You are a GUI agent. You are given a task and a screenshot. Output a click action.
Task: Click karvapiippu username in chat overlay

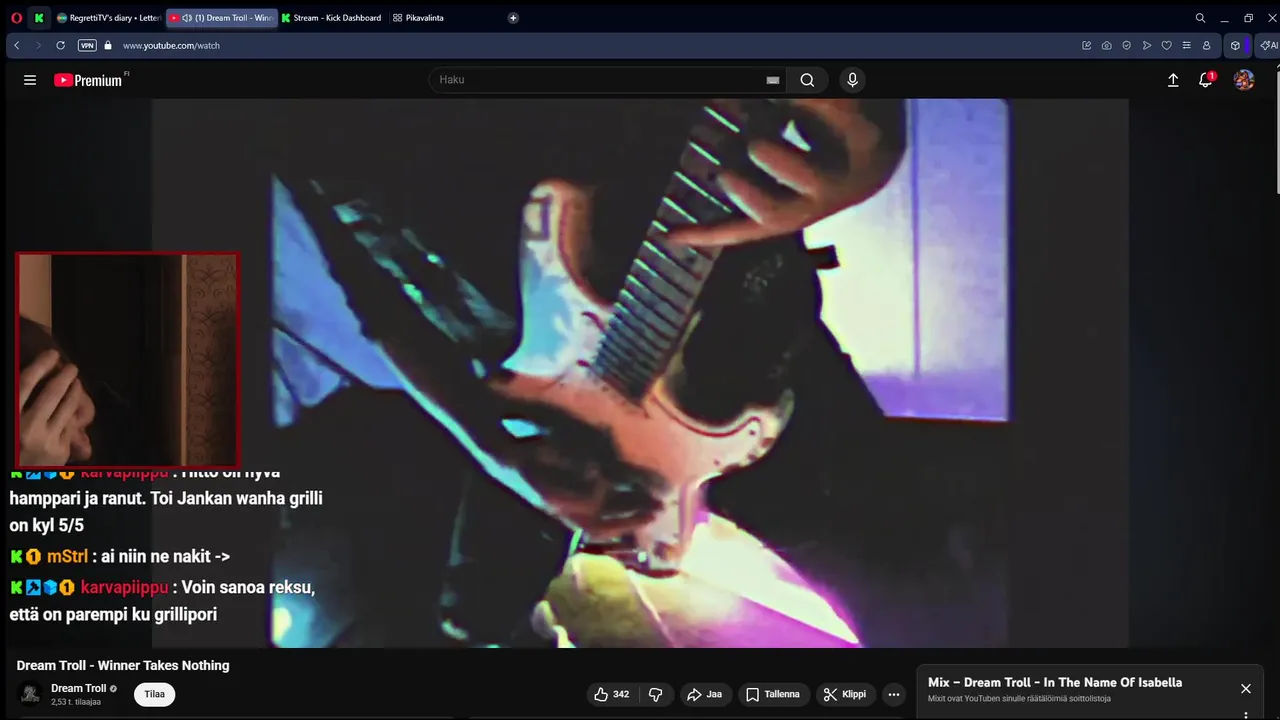[124, 587]
